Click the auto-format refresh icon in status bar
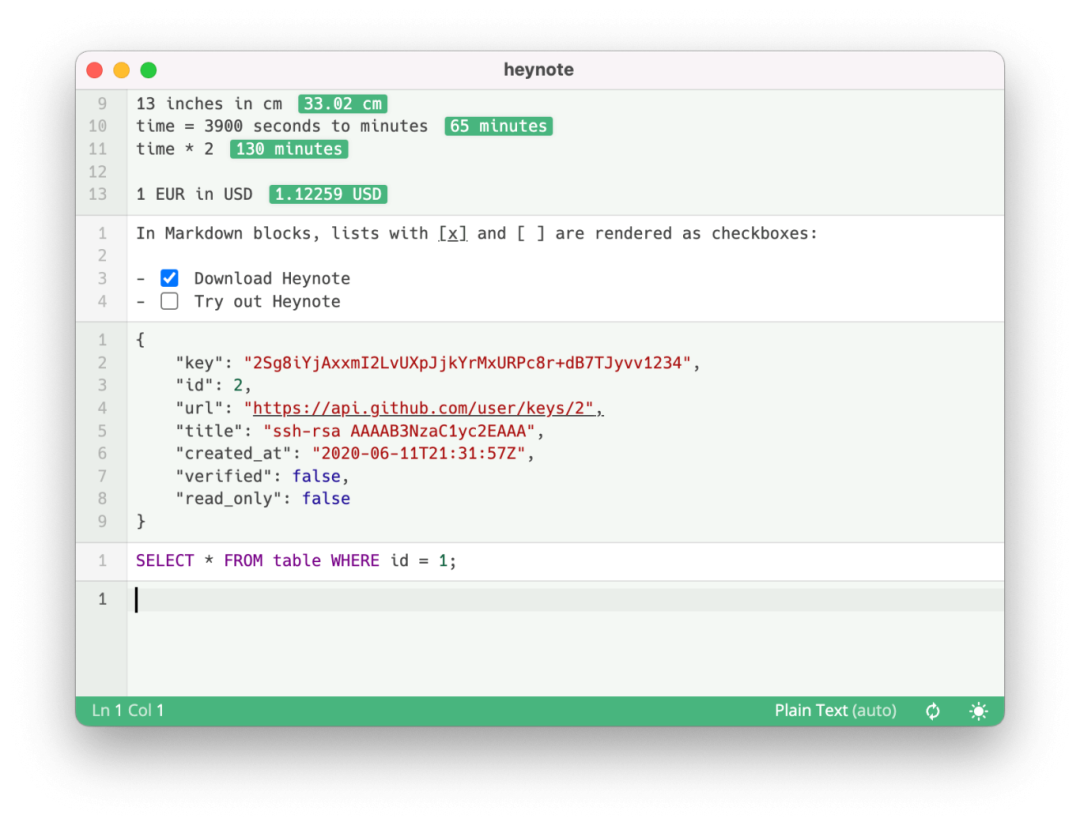Viewport: 1080px width, 826px height. [933, 711]
